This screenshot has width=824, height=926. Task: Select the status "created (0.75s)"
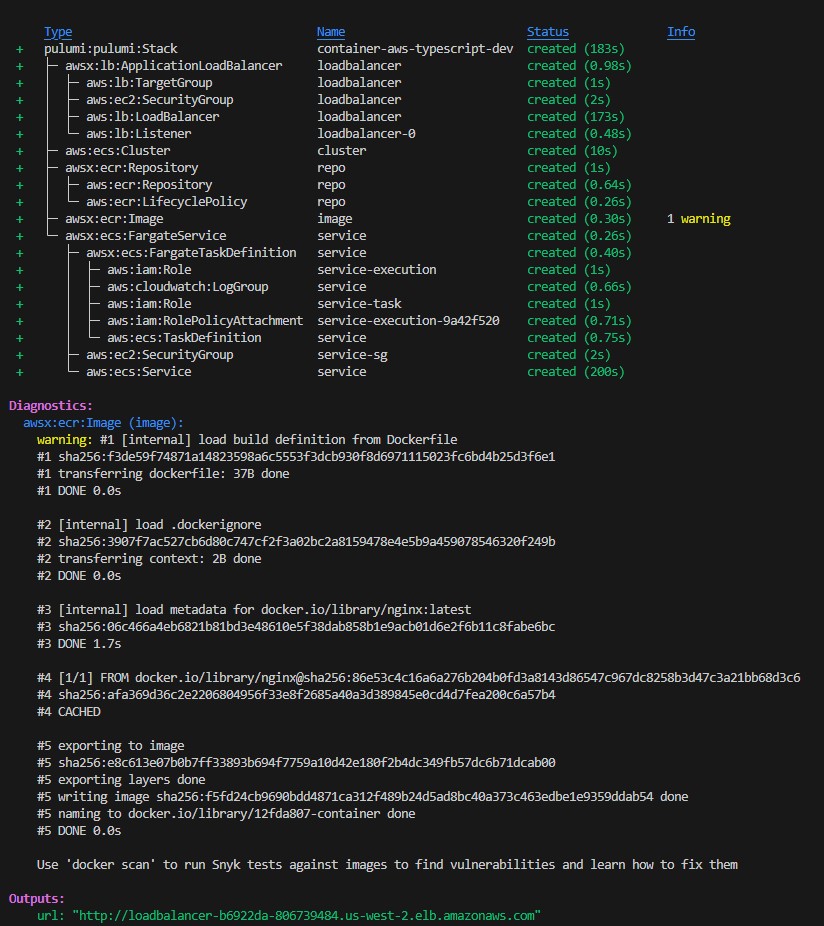click(579, 338)
